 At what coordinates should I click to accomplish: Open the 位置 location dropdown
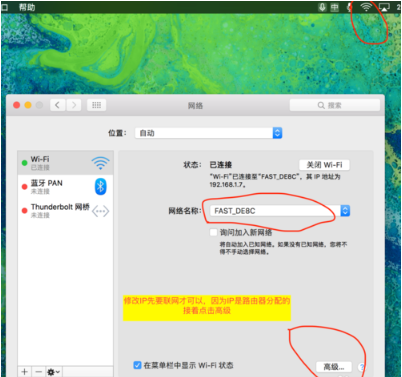click(x=209, y=133)
